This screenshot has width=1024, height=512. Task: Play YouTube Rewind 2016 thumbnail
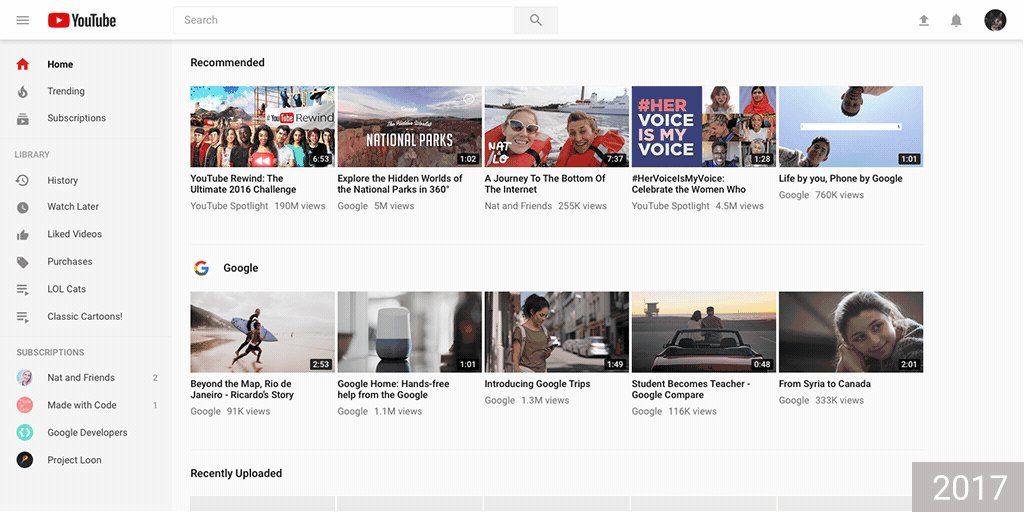(x=263, y=127)
